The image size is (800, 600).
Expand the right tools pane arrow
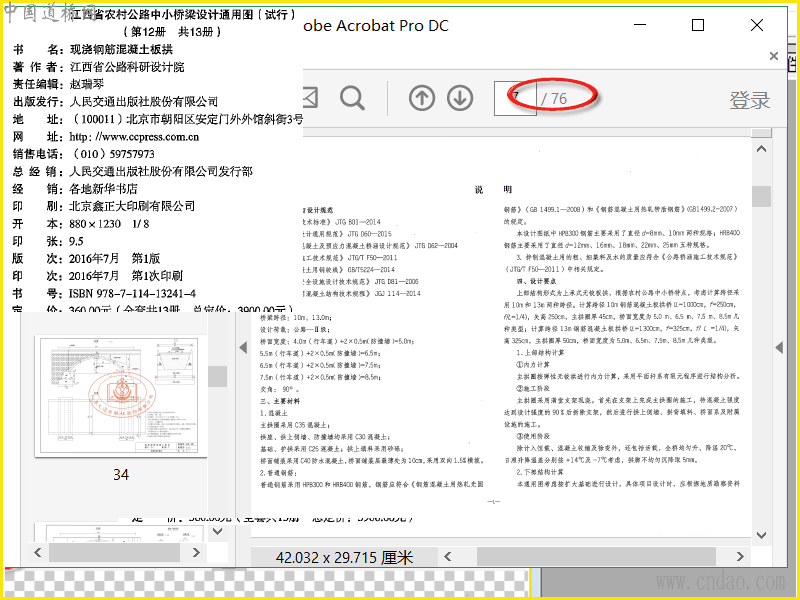pos(779,347)
